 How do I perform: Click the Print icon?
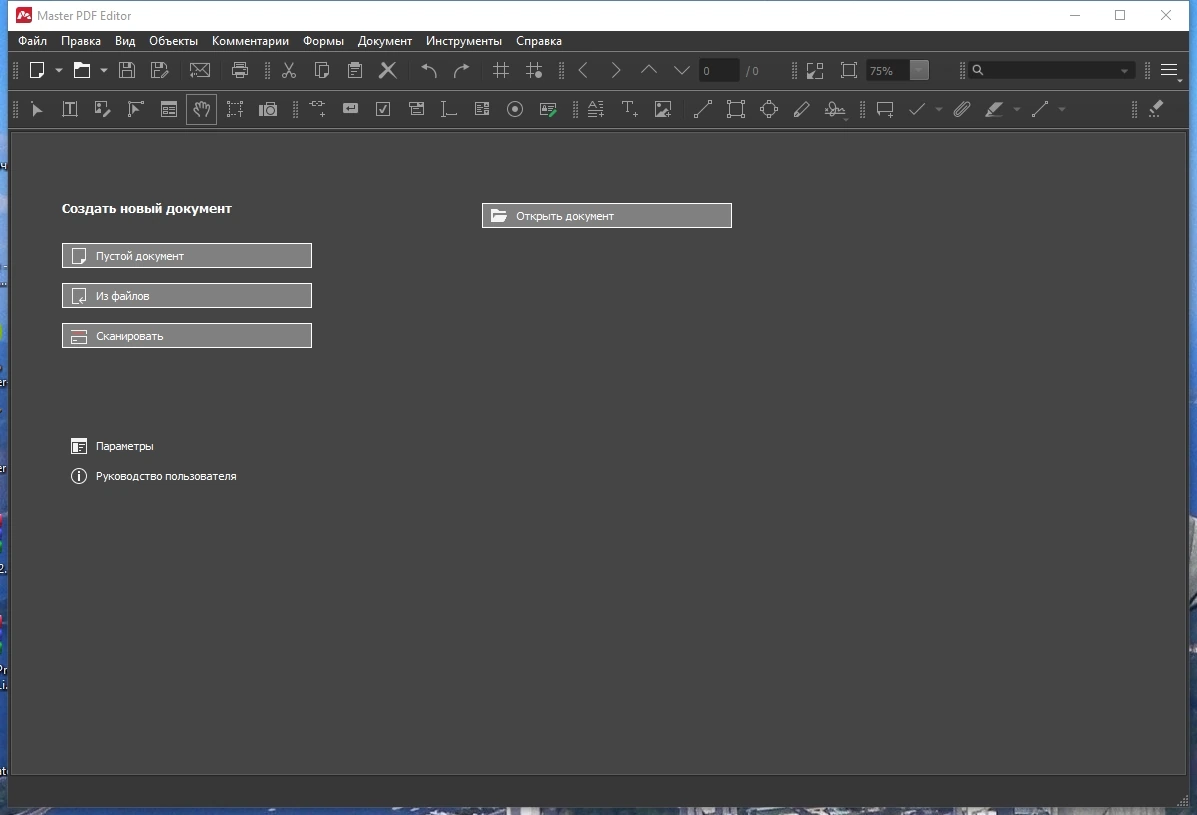[240, 70]
